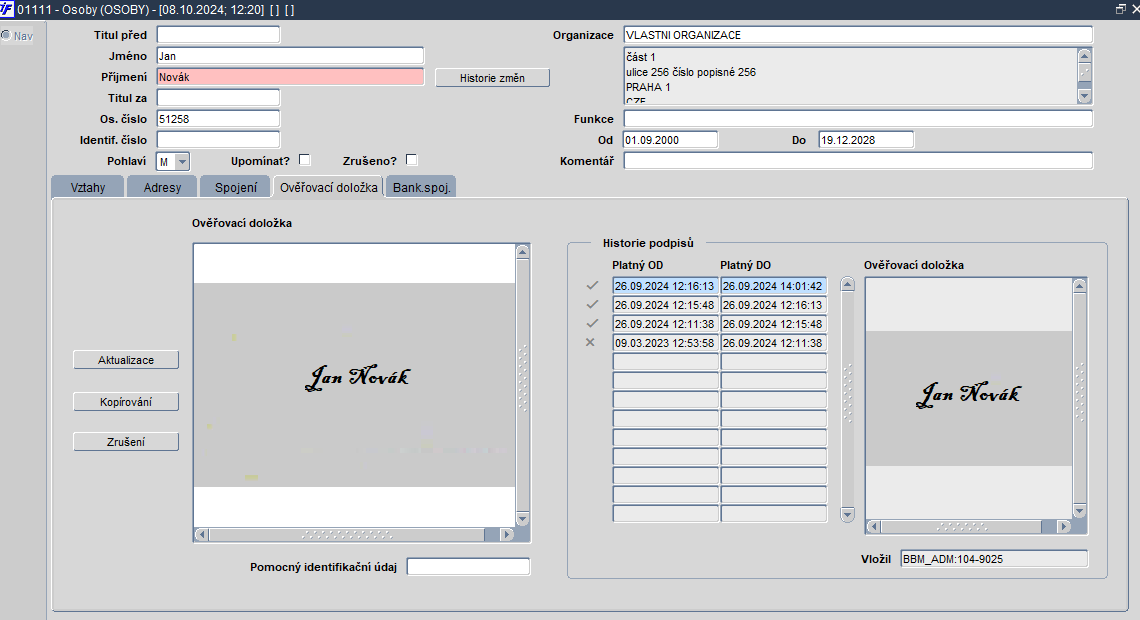This screenshot has height=620, width=1140.
Task: Click the Titul před input field
Action: (218, 35)
